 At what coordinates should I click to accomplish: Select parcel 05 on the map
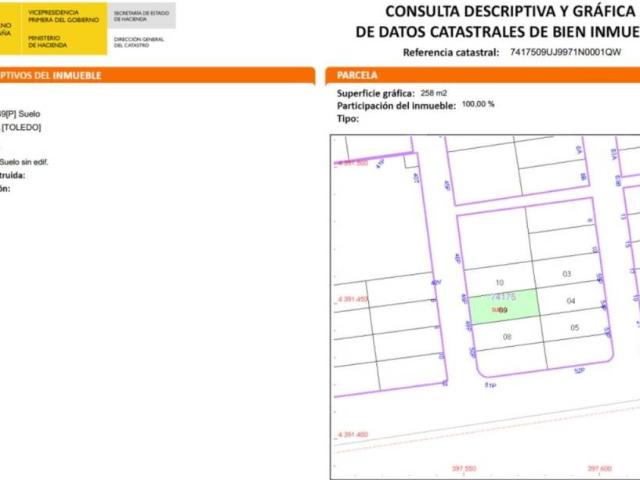(x=575, y=327)
